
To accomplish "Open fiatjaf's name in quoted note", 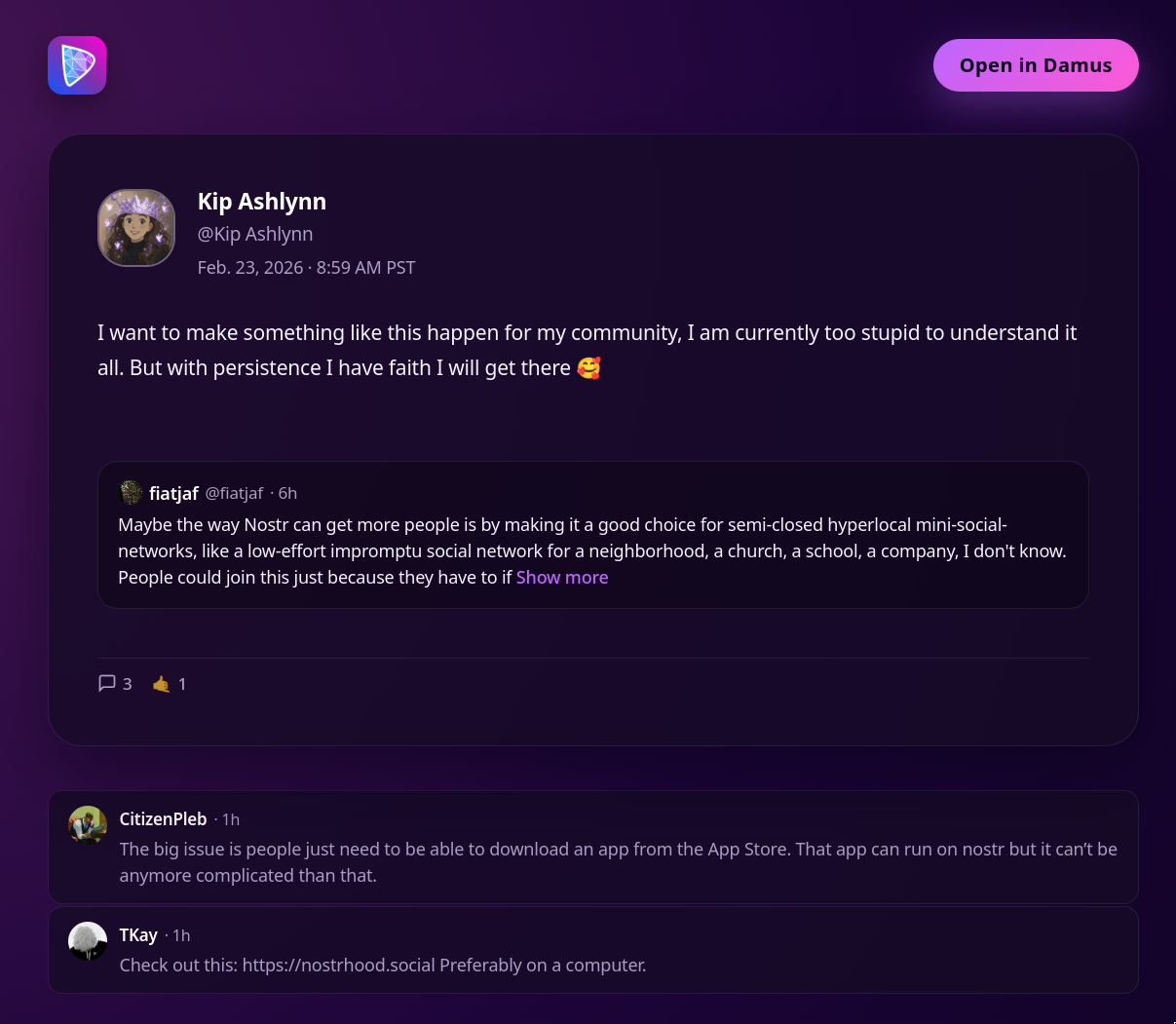I will tap(173, 493).
